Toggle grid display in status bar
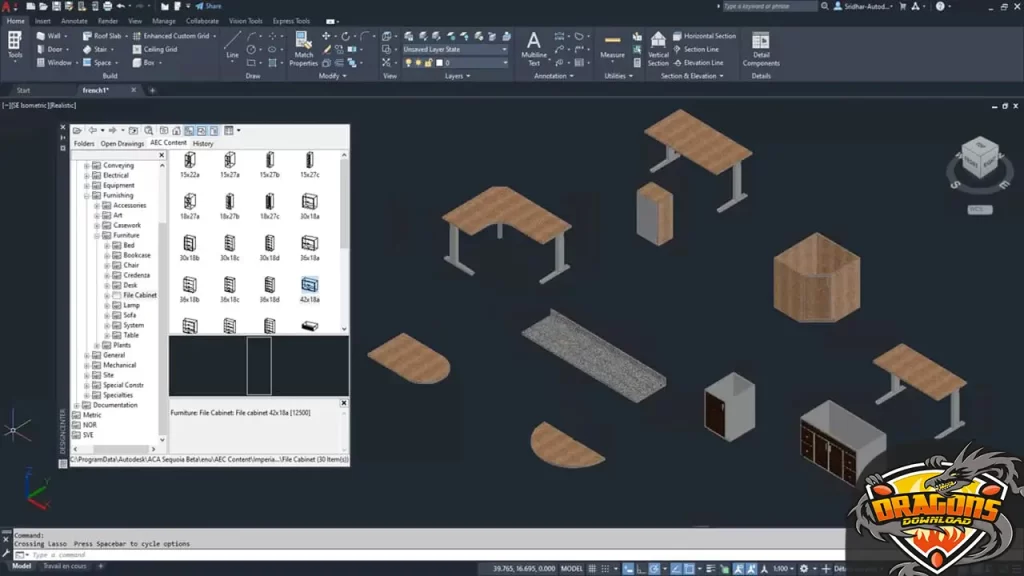The height and width of the screenshot is (576, 1024). point(592,569)
